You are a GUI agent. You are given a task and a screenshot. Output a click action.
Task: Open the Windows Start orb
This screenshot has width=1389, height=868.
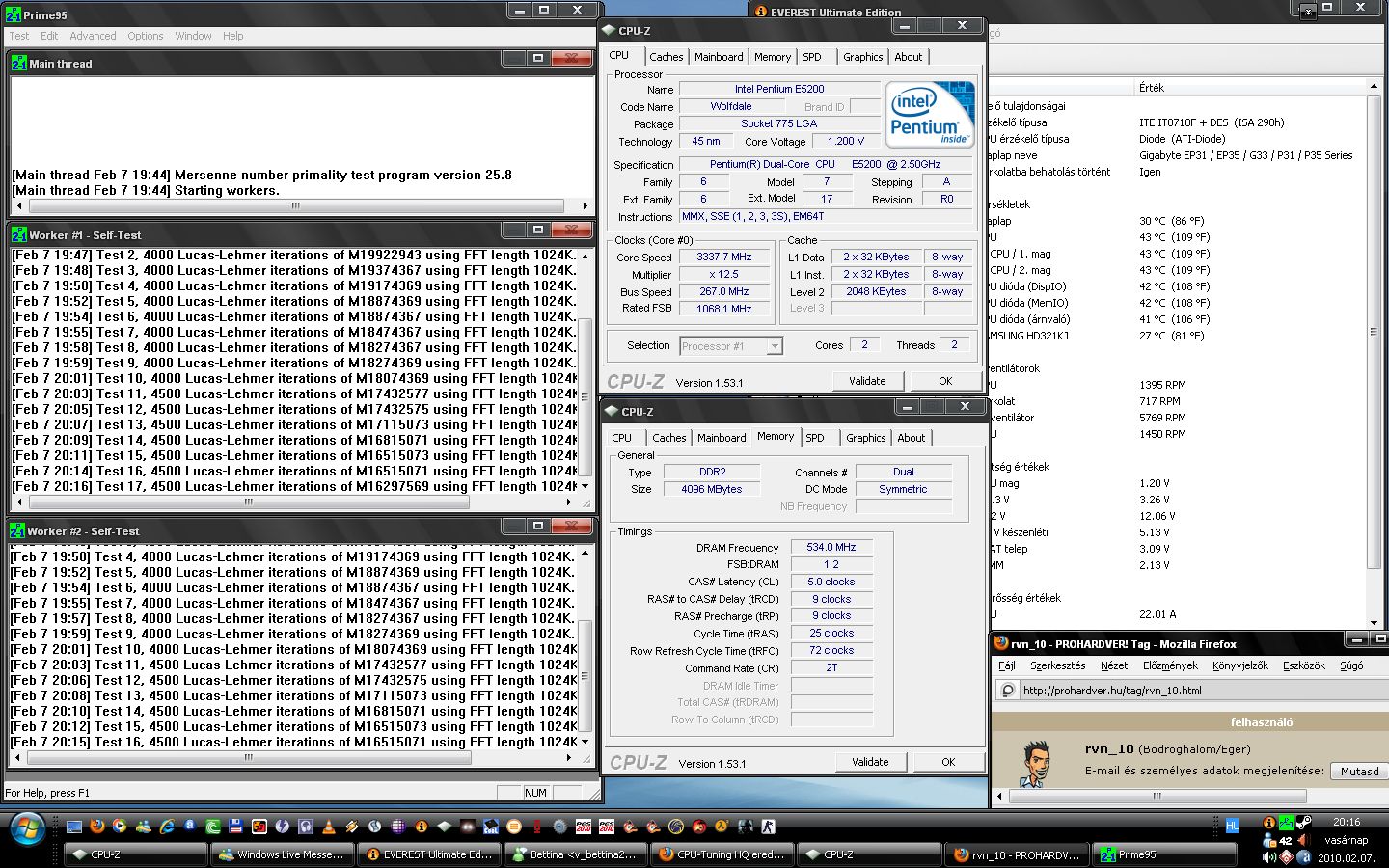(27, 829)
